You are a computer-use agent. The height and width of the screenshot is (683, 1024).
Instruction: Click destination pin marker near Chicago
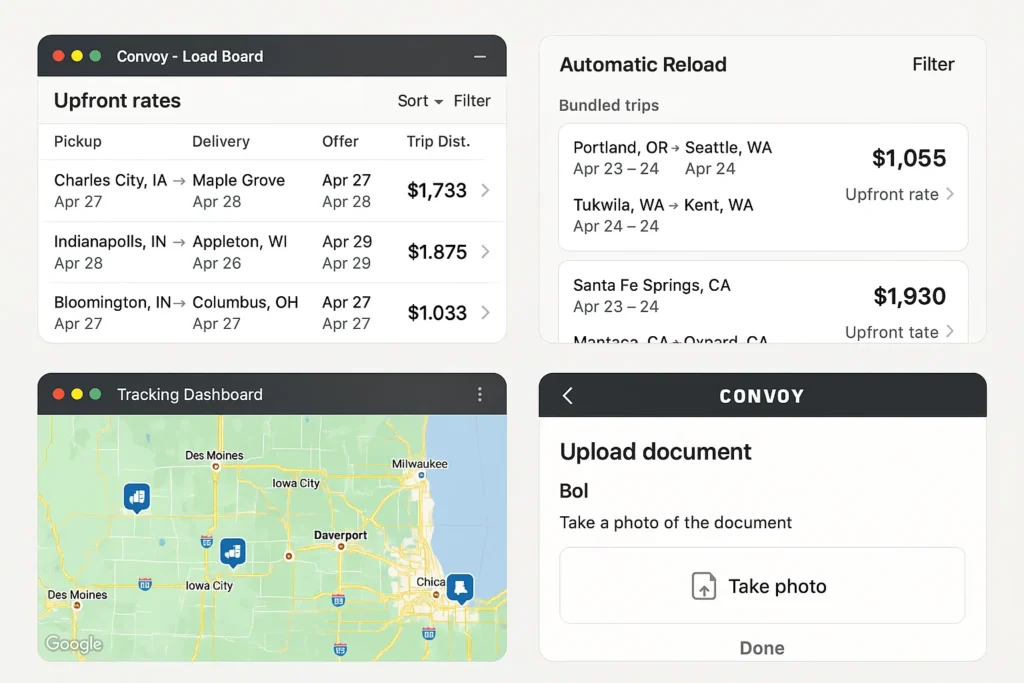(x=459, y=587)
